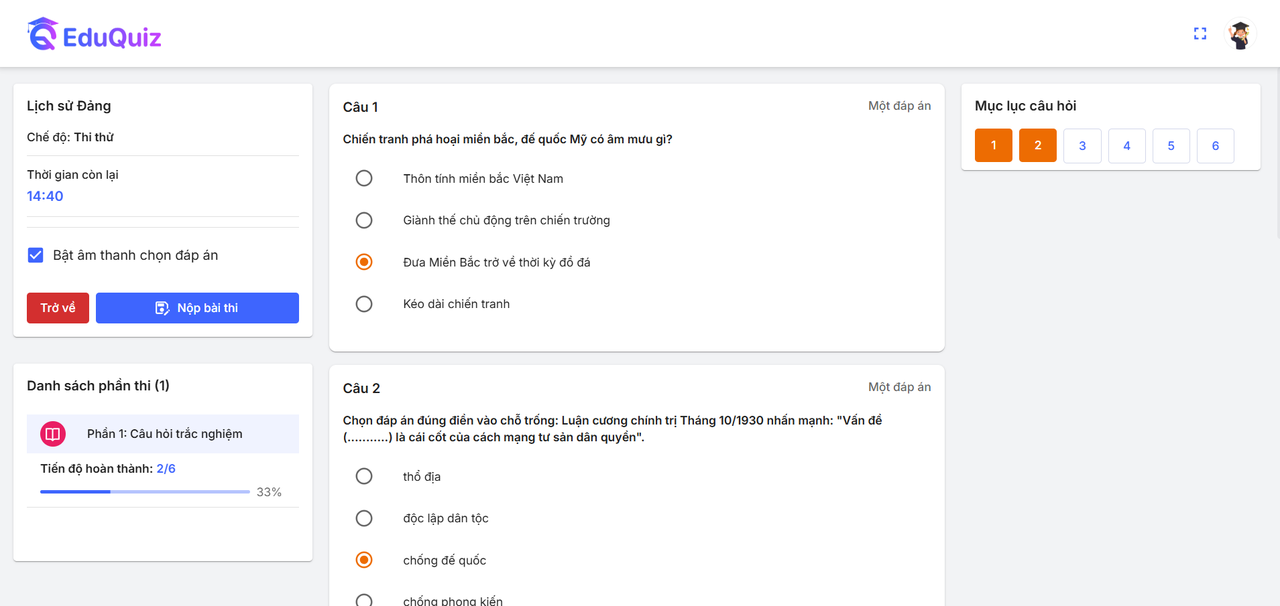Toggle fullscreen mode icon

point(1200,34)
